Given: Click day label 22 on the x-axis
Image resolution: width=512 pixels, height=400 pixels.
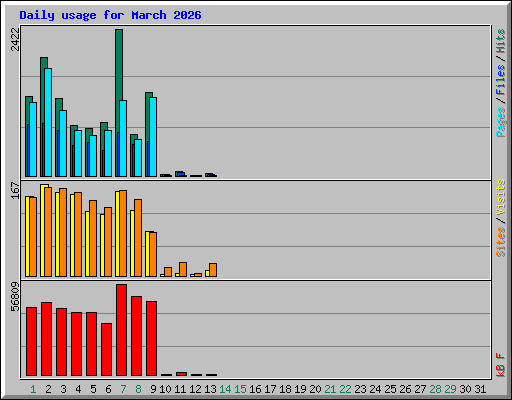Looking at the screenshot, I should (x=345, y=389).
